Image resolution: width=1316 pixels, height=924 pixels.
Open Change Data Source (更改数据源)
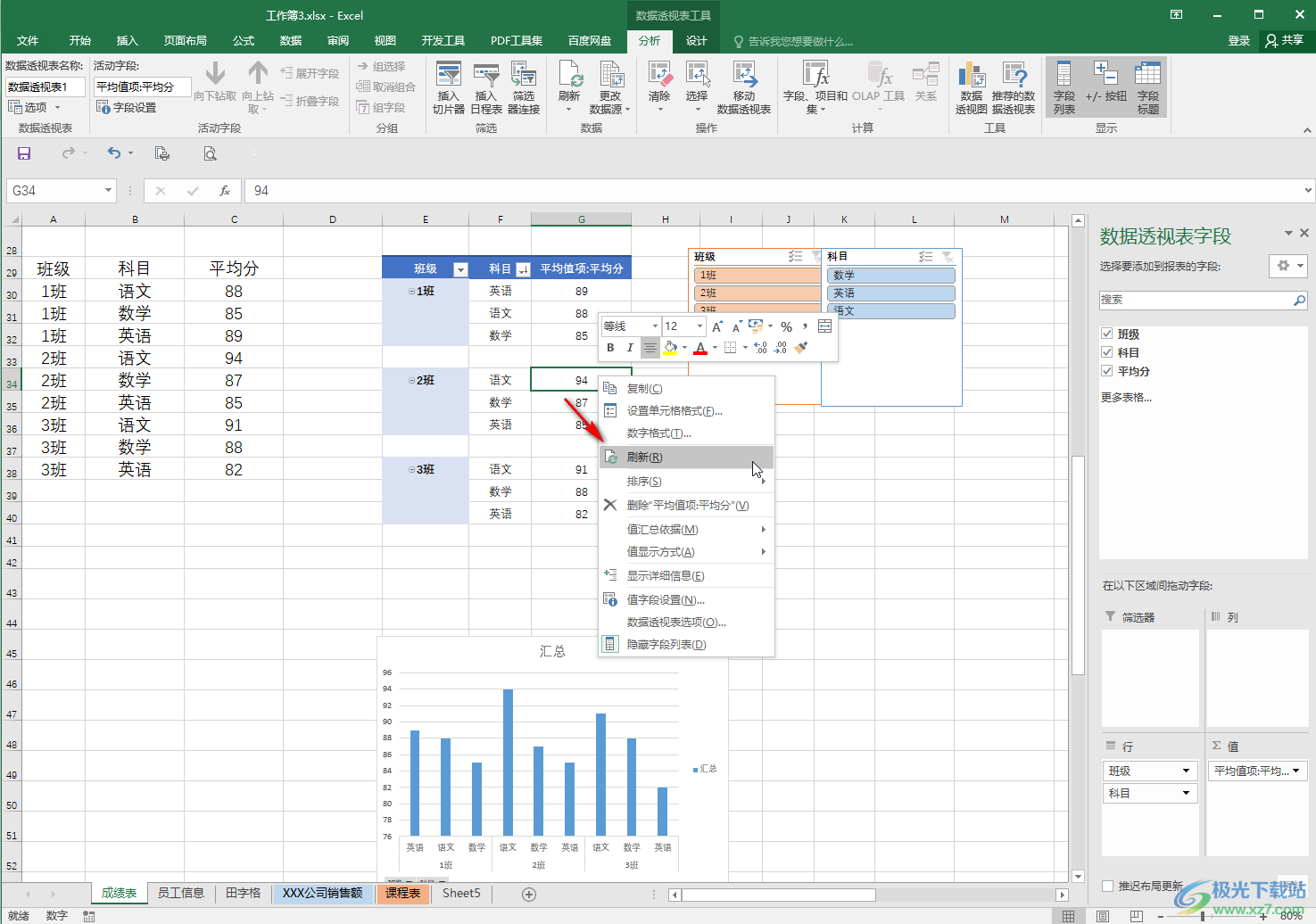coord(610,88)
